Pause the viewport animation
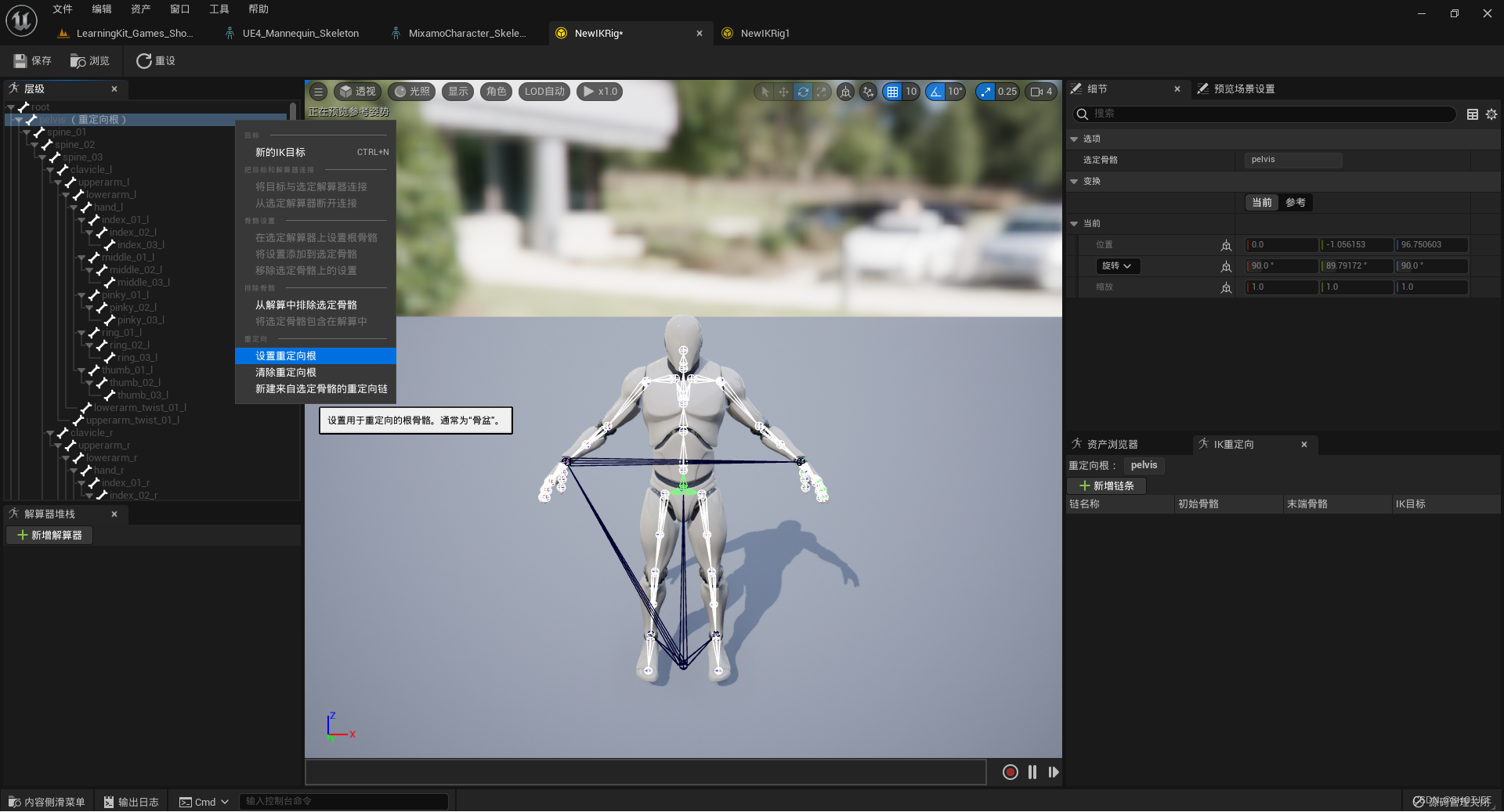The image size is (1504, 812). point(1032,772)
